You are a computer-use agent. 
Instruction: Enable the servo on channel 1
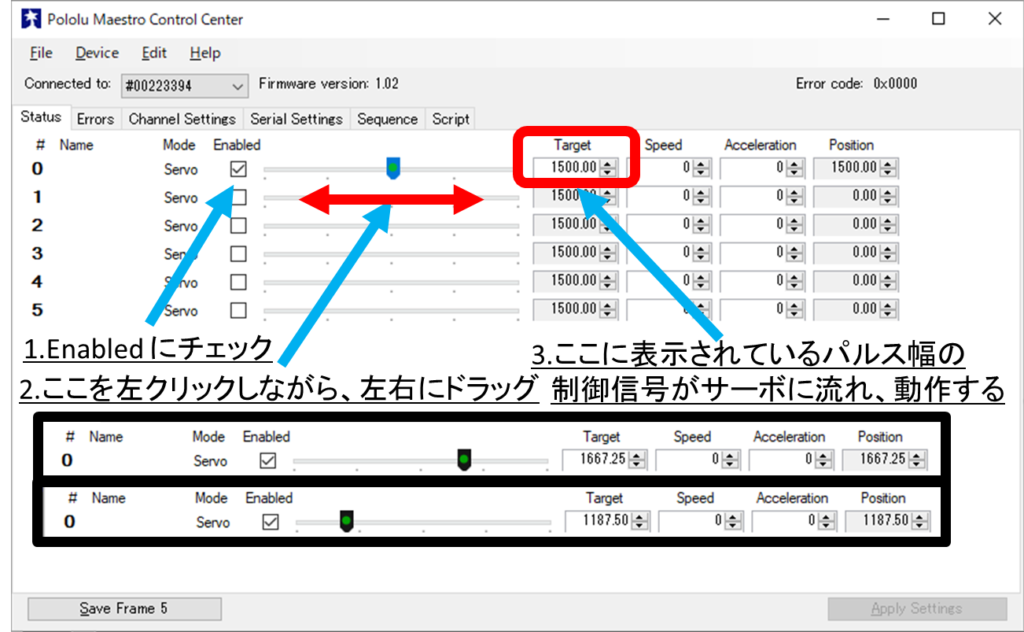238,197
